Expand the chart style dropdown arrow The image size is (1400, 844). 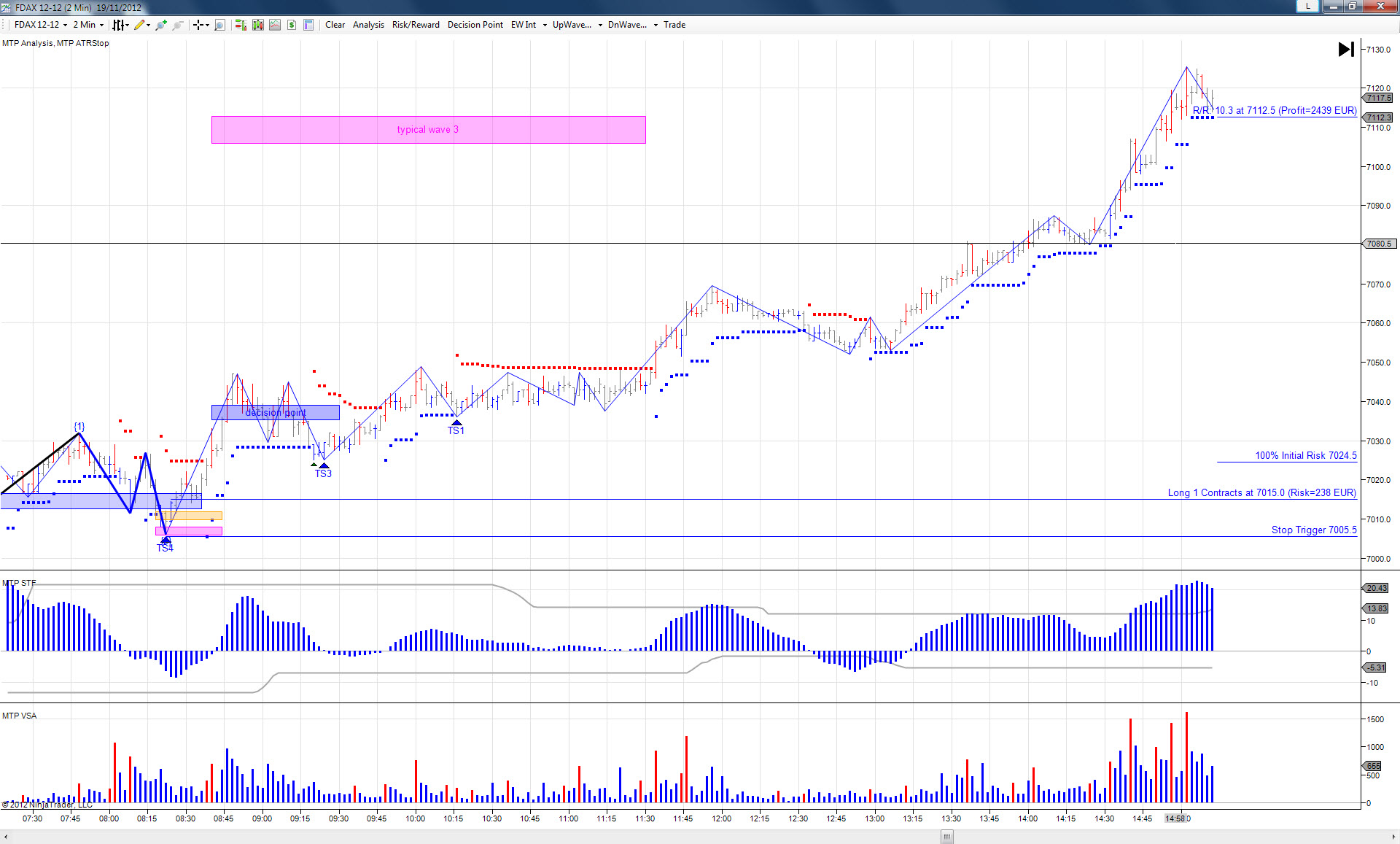pos(128,25)
